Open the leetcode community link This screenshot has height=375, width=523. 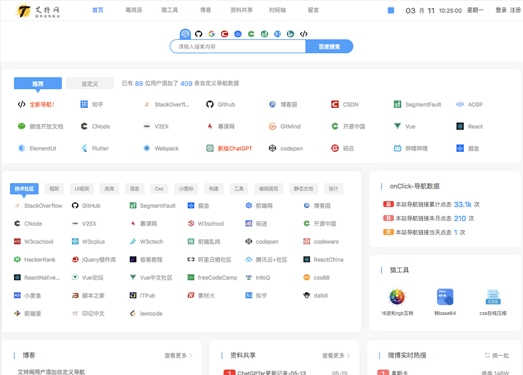146,314
